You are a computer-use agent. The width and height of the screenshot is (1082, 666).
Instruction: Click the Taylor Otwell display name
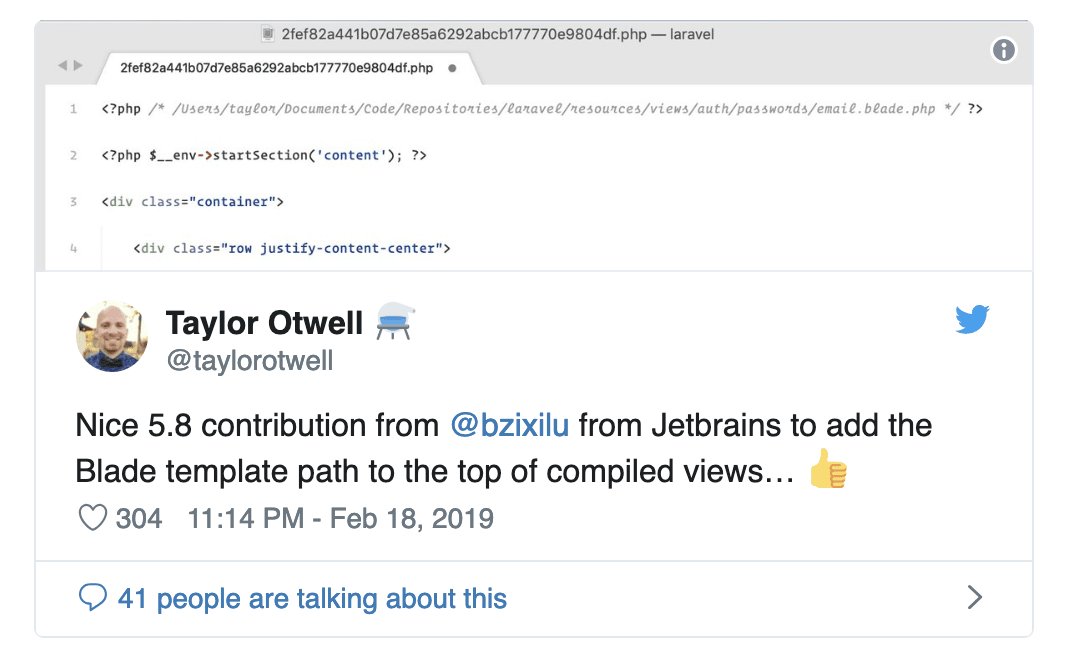[264, 323]
